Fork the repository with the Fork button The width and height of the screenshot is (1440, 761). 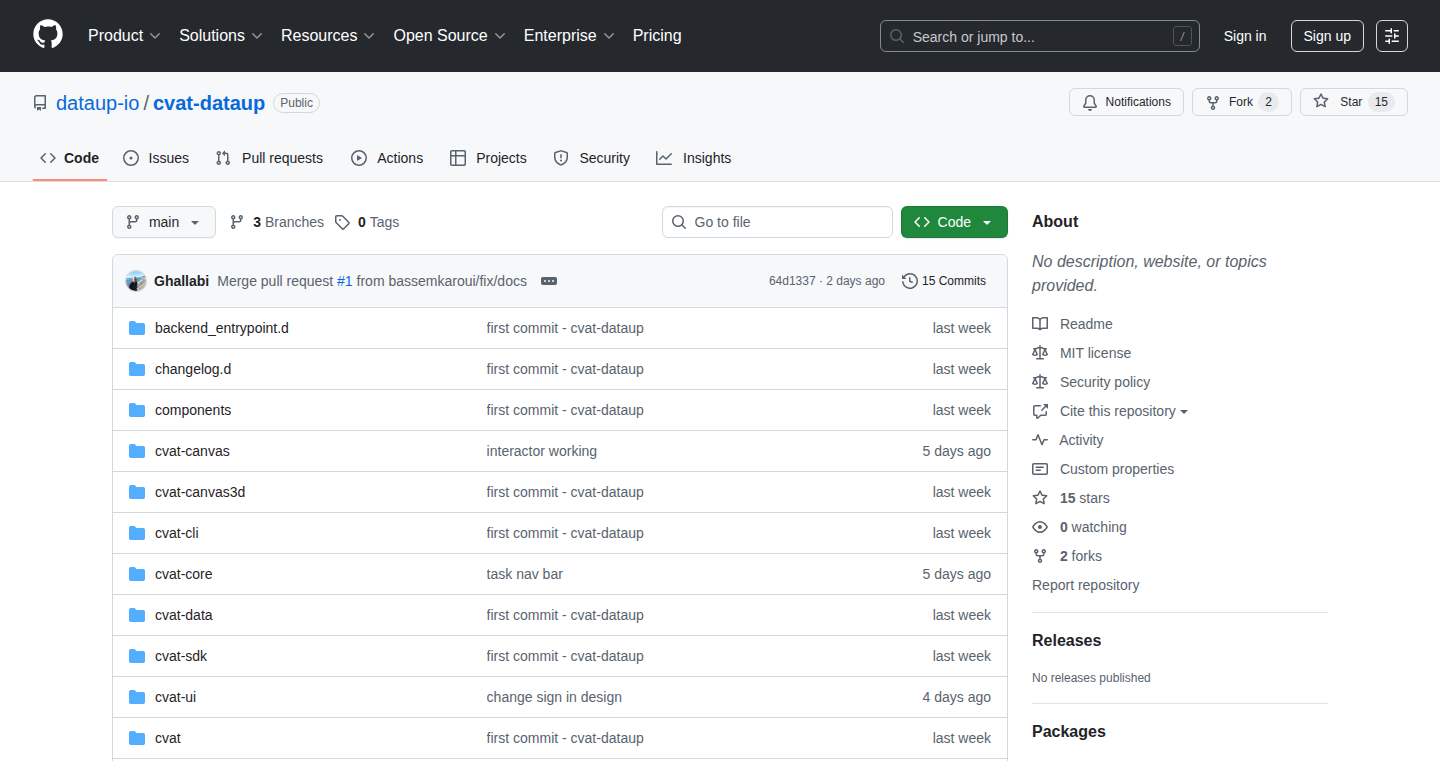[1242, 102]
